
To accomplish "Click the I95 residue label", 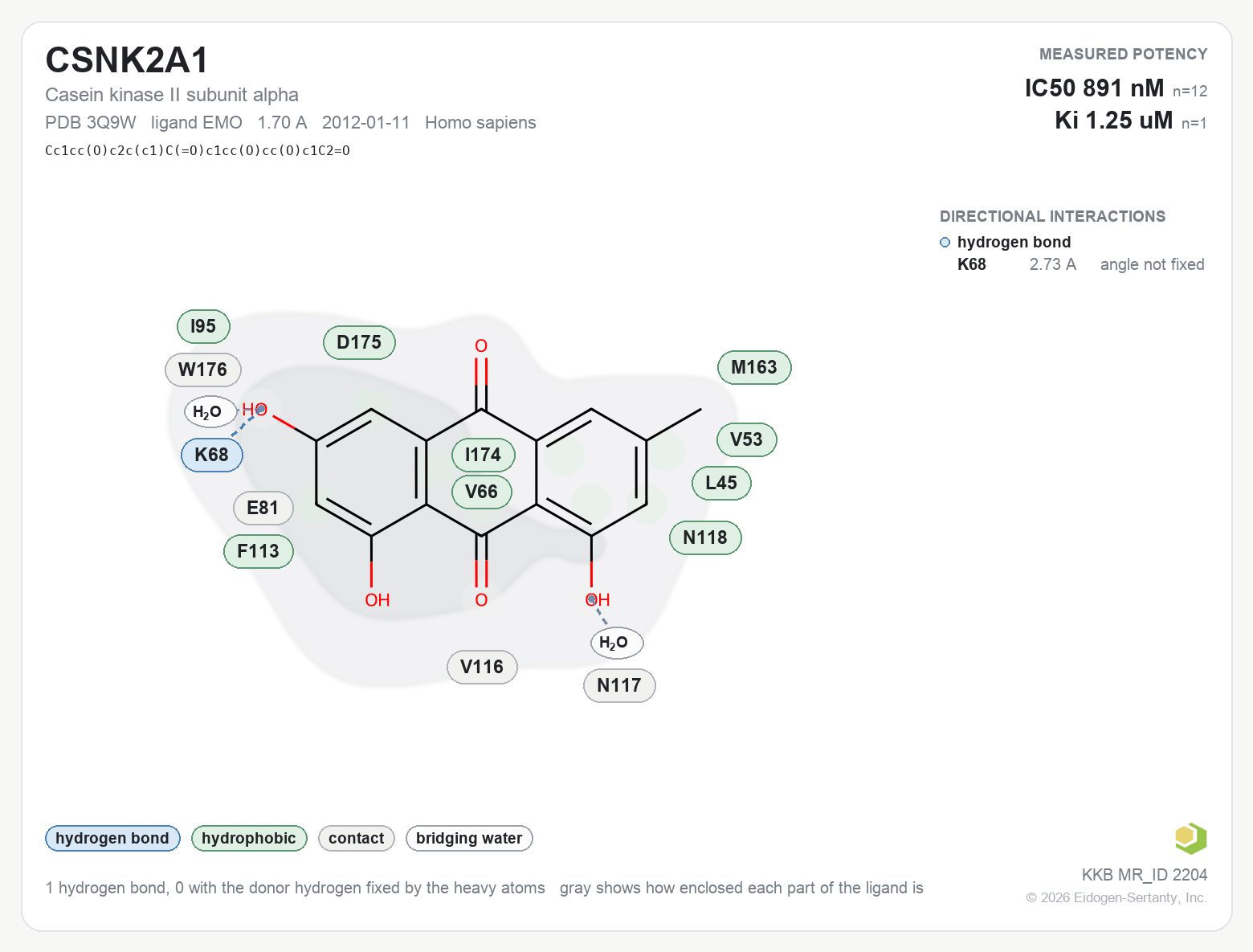I will (203, 326).
